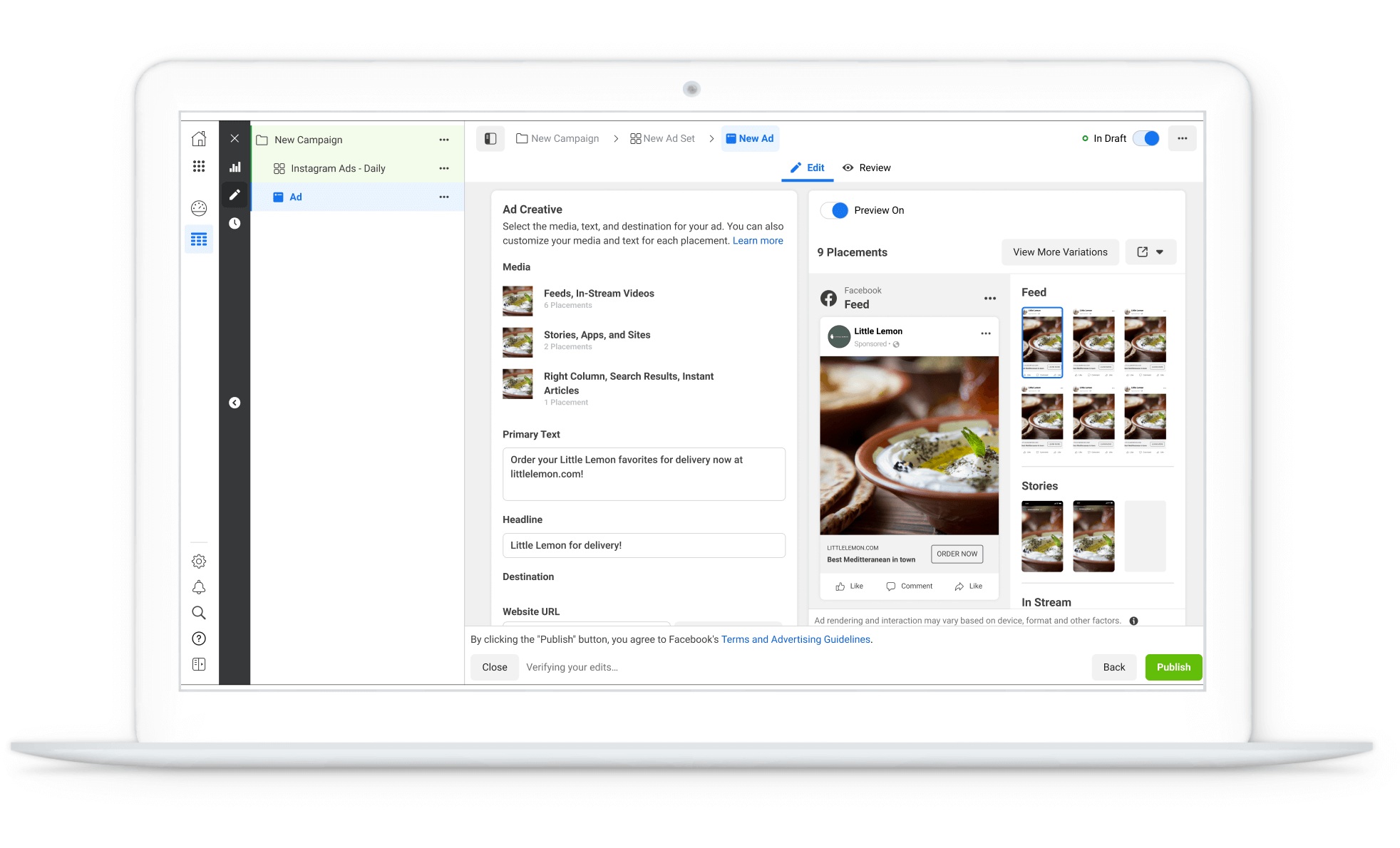Select the second Stories preview thumbnail

tap(1093, 537)
